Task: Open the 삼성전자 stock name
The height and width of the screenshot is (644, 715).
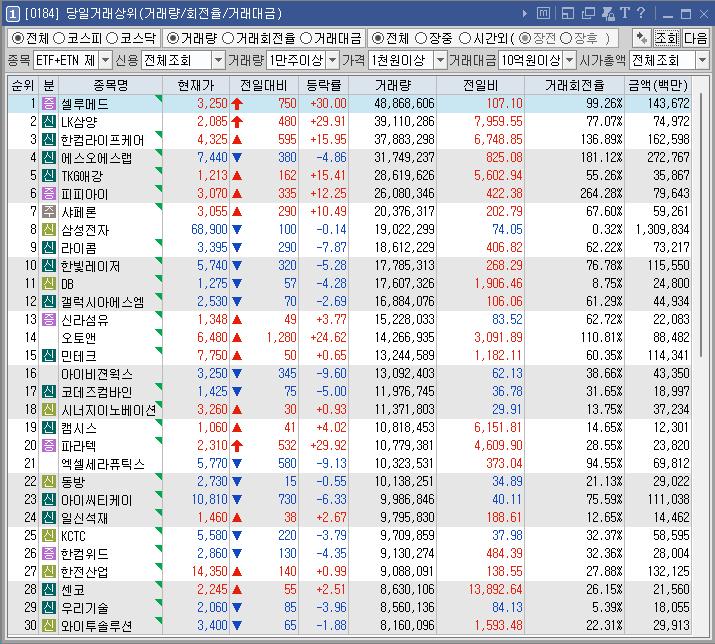Action: click(85, 230)
